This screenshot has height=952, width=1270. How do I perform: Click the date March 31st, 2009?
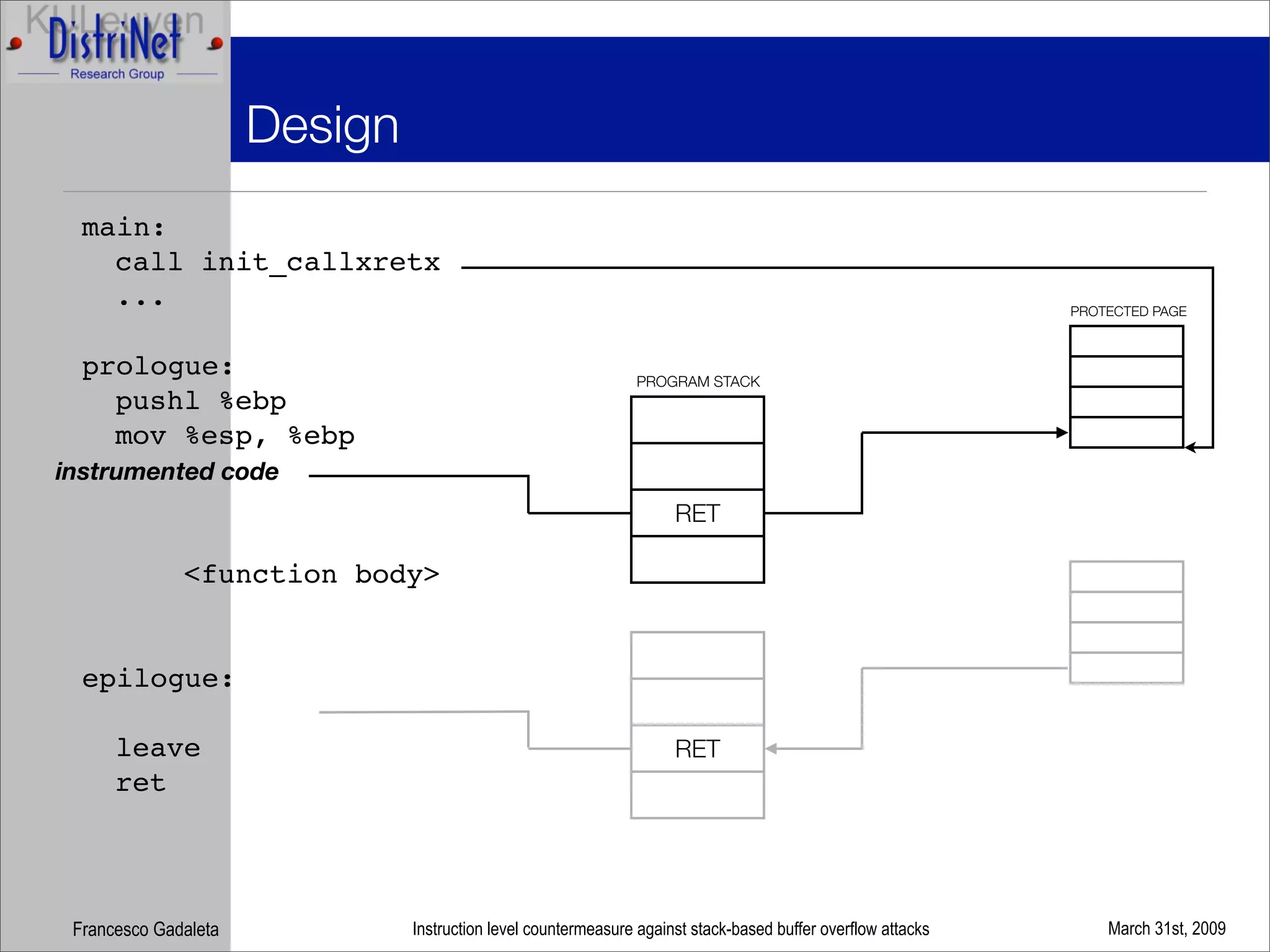[1166, 928]
